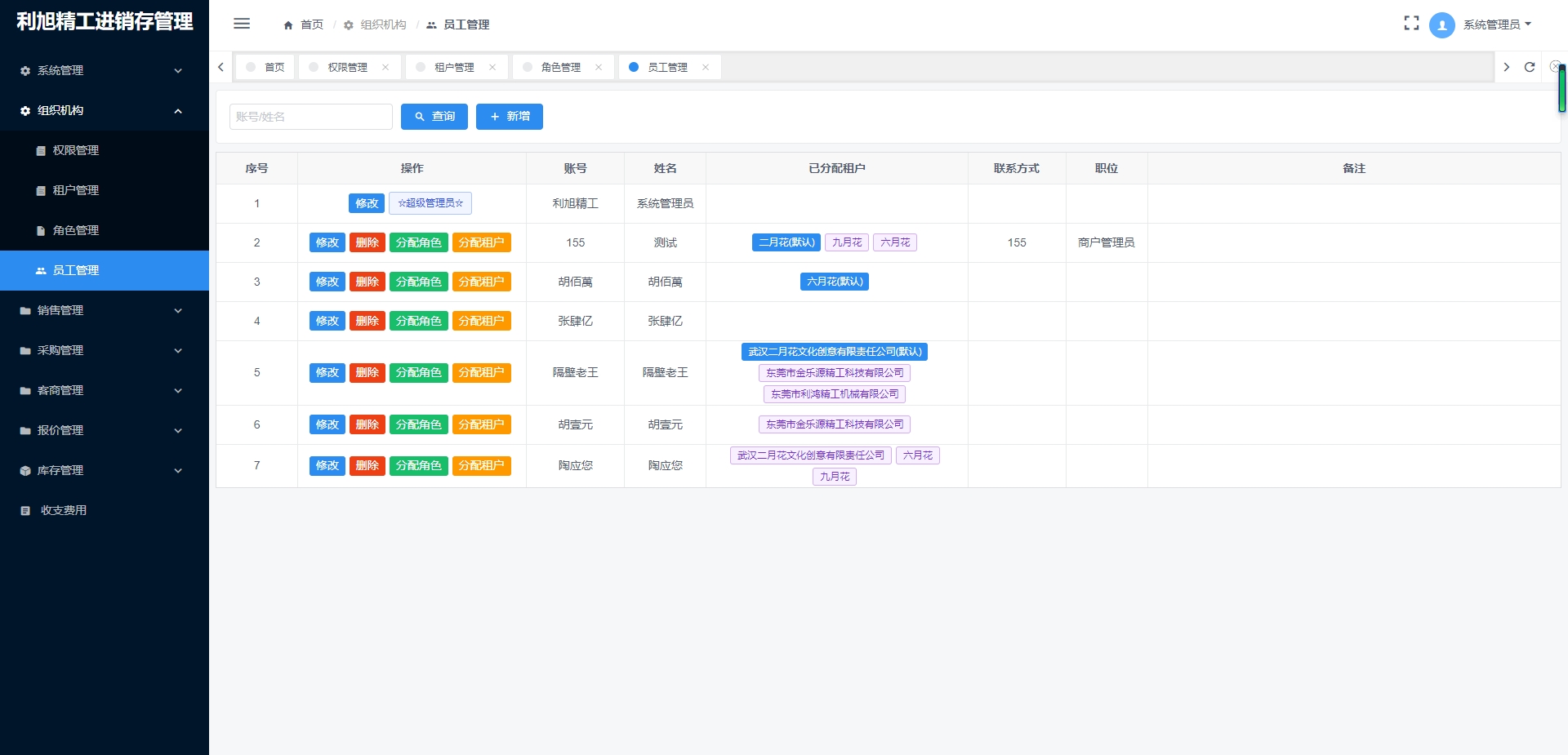This screenshot has width=1568, height=755.
Task: Click 删除 for 胡壹元 row
Action: coord(367,424)
